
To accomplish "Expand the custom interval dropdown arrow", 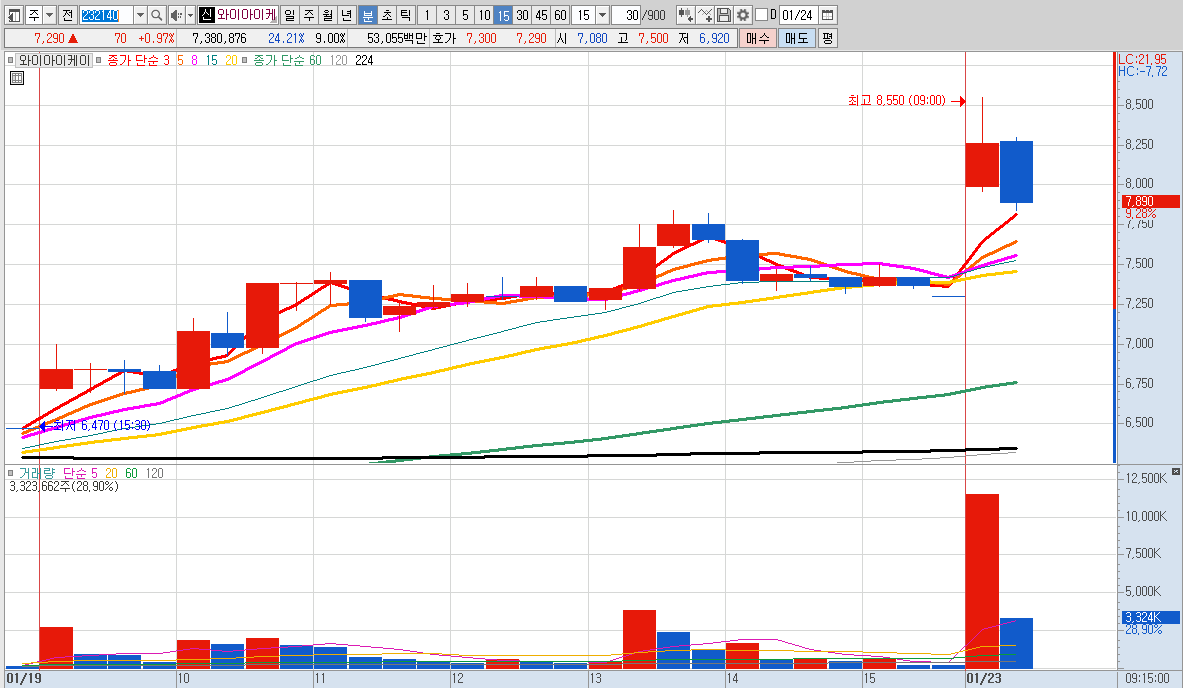I will click(x=602, y=15).
